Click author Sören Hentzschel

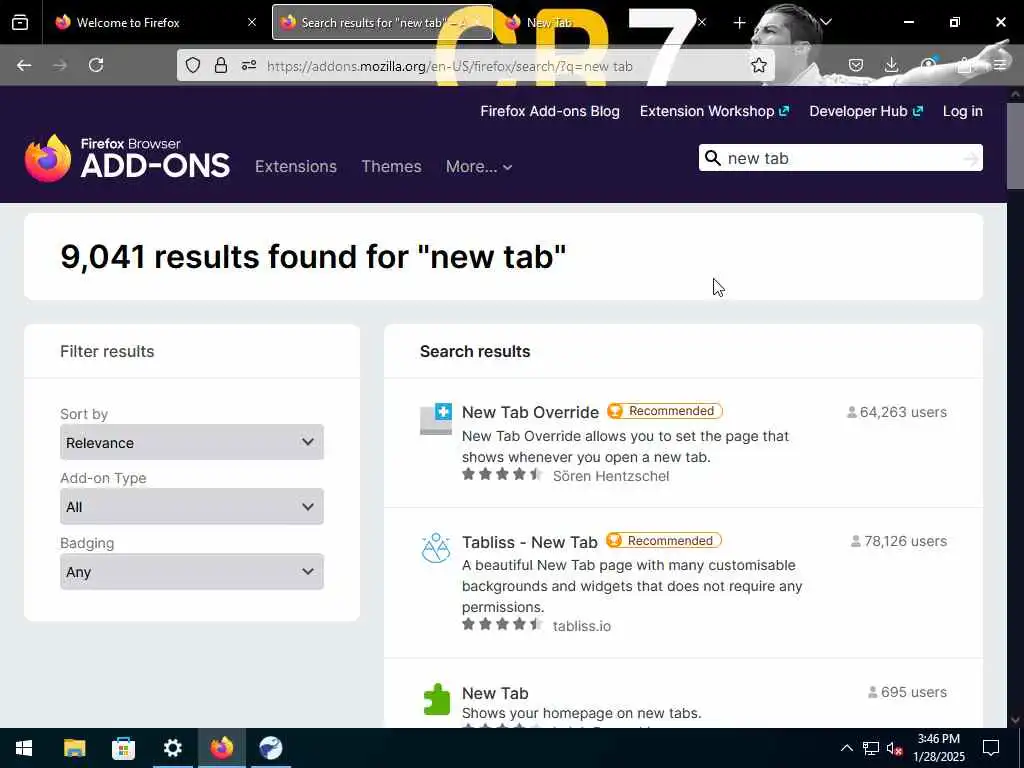pos(611,476)
